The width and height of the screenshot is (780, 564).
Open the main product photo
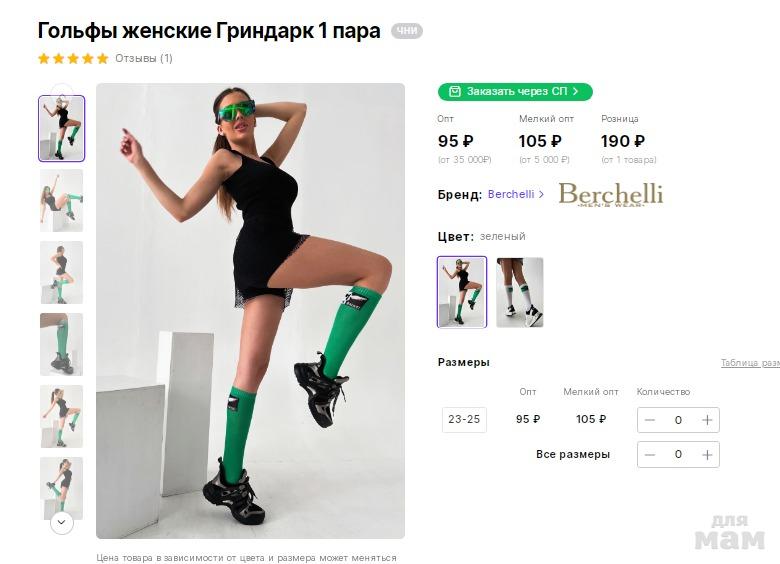point(250,311)
